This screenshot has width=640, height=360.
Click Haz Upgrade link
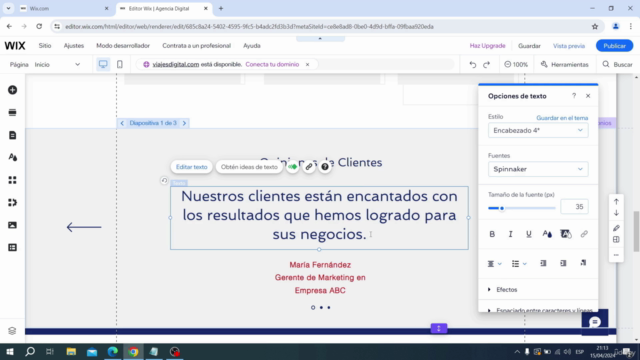point(487,46)
